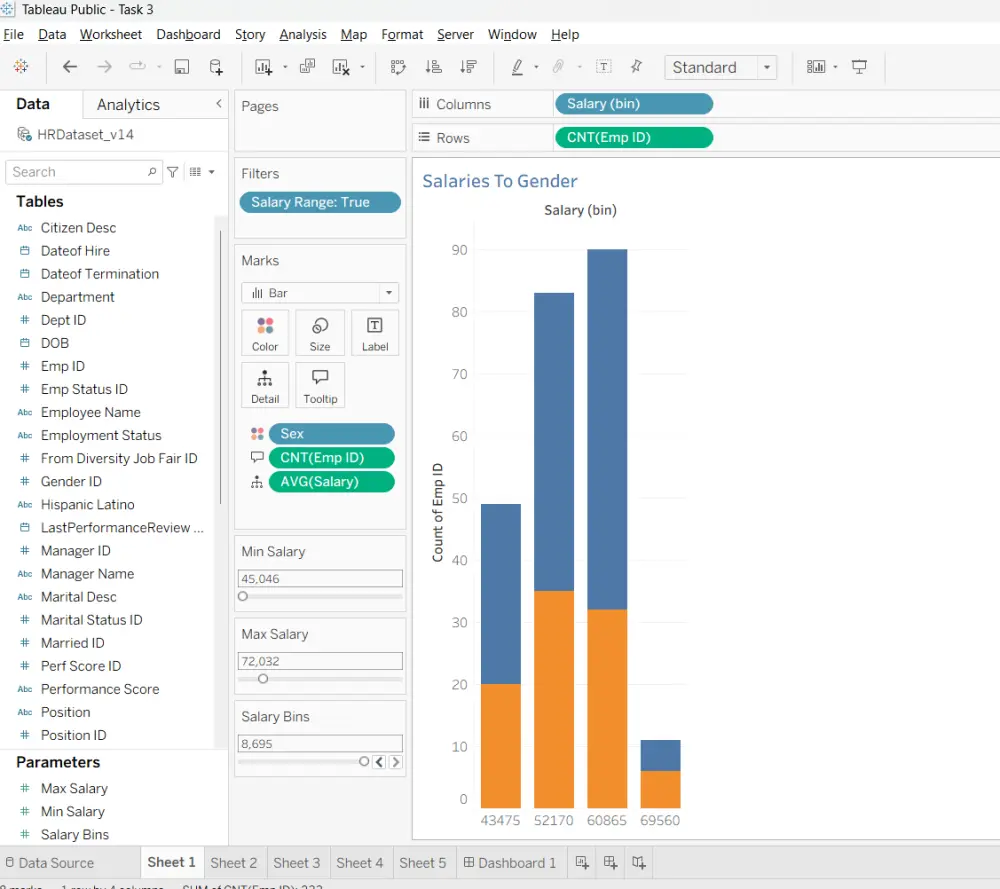Click the Salary Range: True filter pill
Viewport: 1000px width, 889px height.
pyautogui.click(x=320, y=202)
